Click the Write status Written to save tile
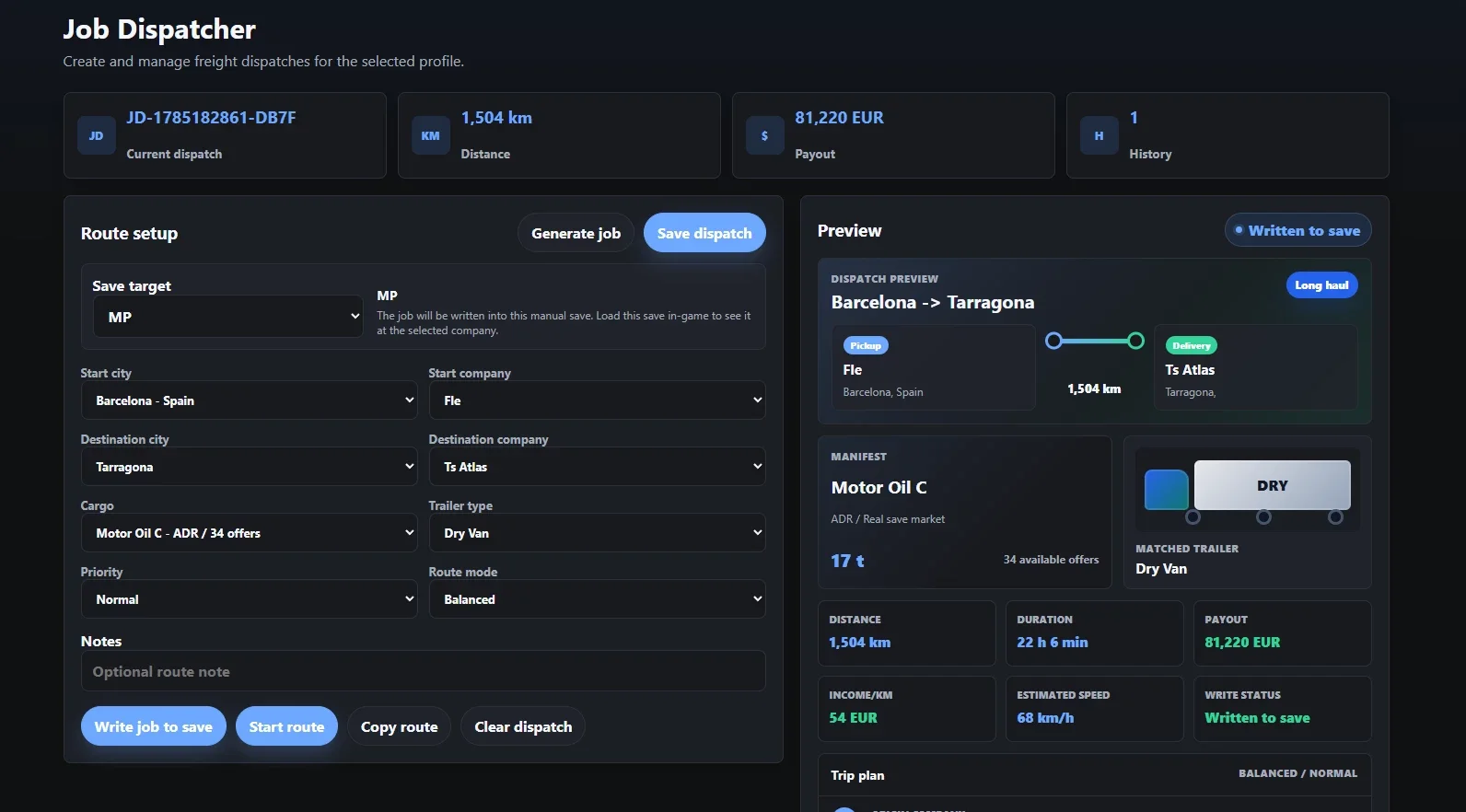This screenshot has width=1466, height=812. click(x=1282, y=709)
